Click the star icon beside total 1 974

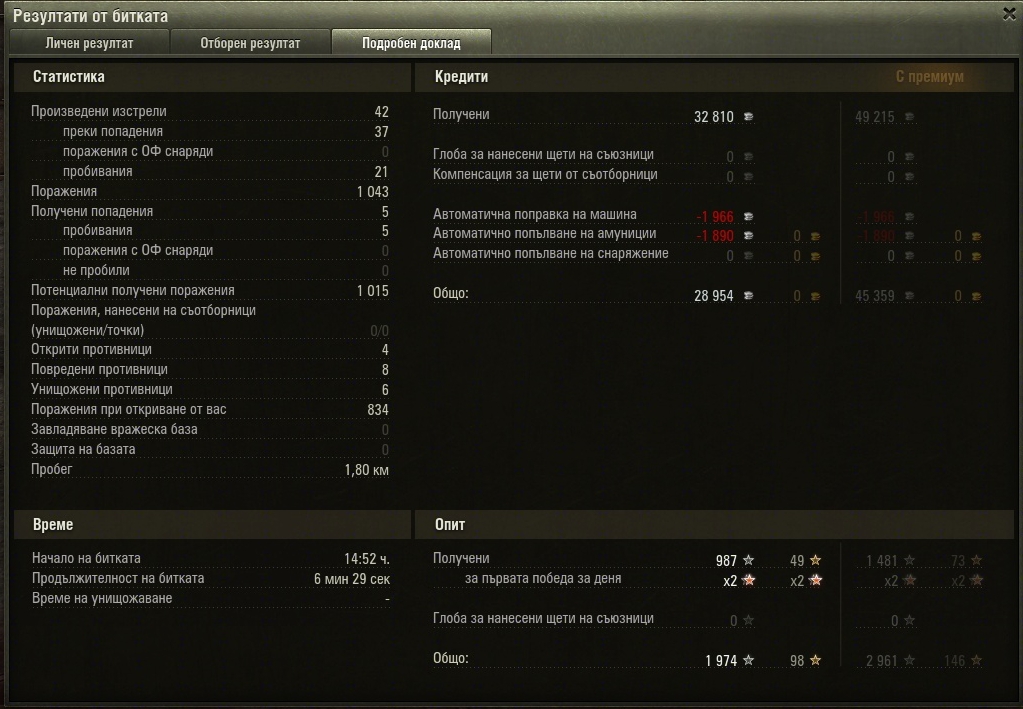(x=748, y=660)
